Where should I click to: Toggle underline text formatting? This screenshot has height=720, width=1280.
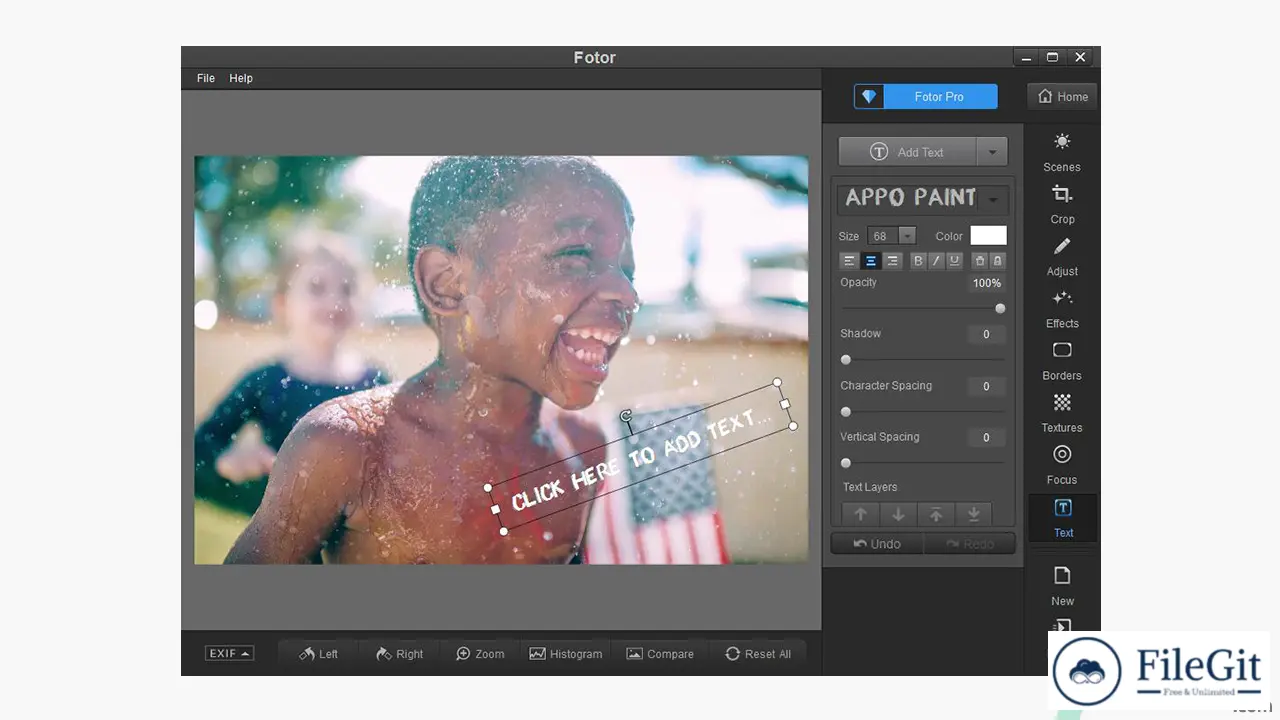(x=954, y=261)
